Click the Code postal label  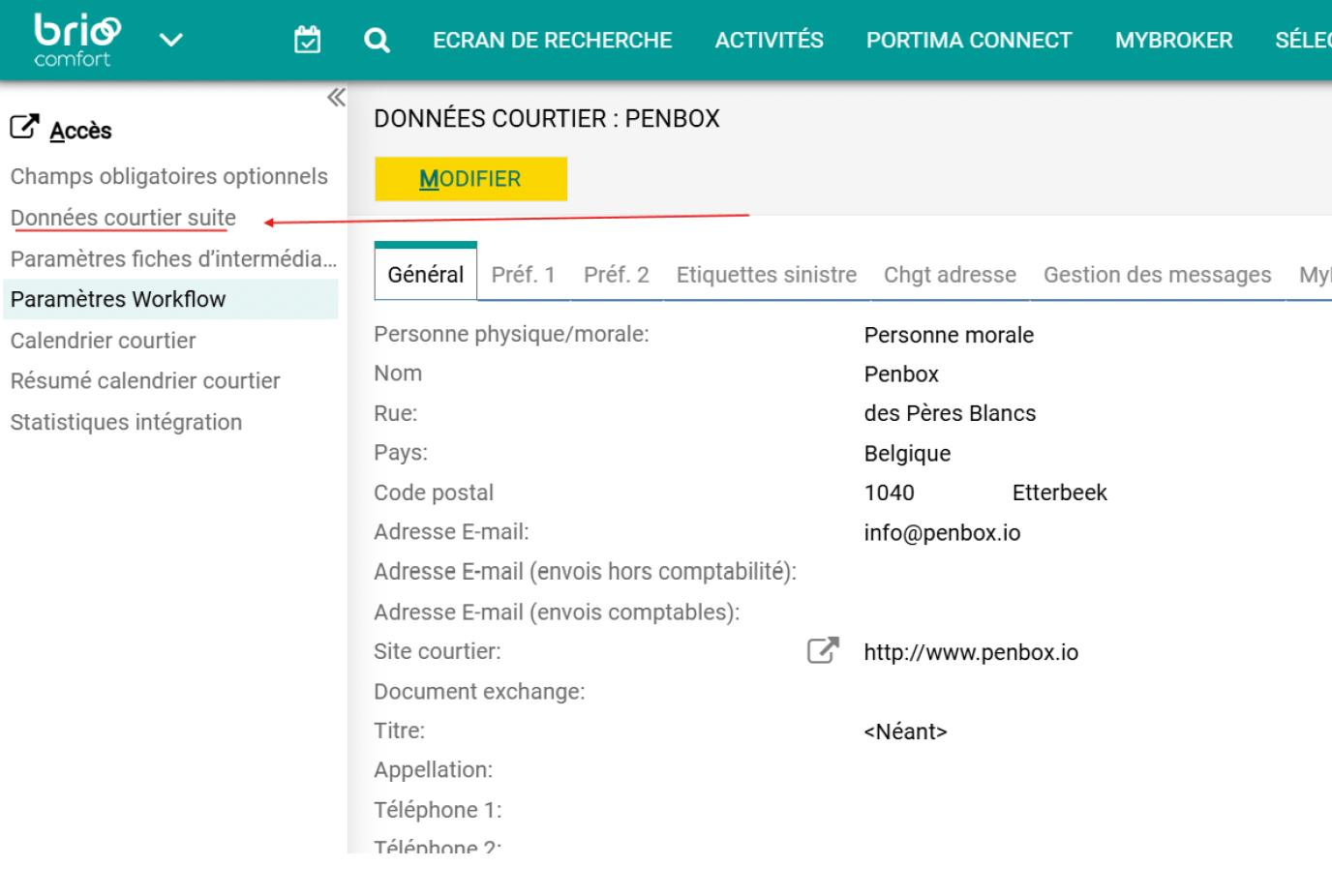434,493
